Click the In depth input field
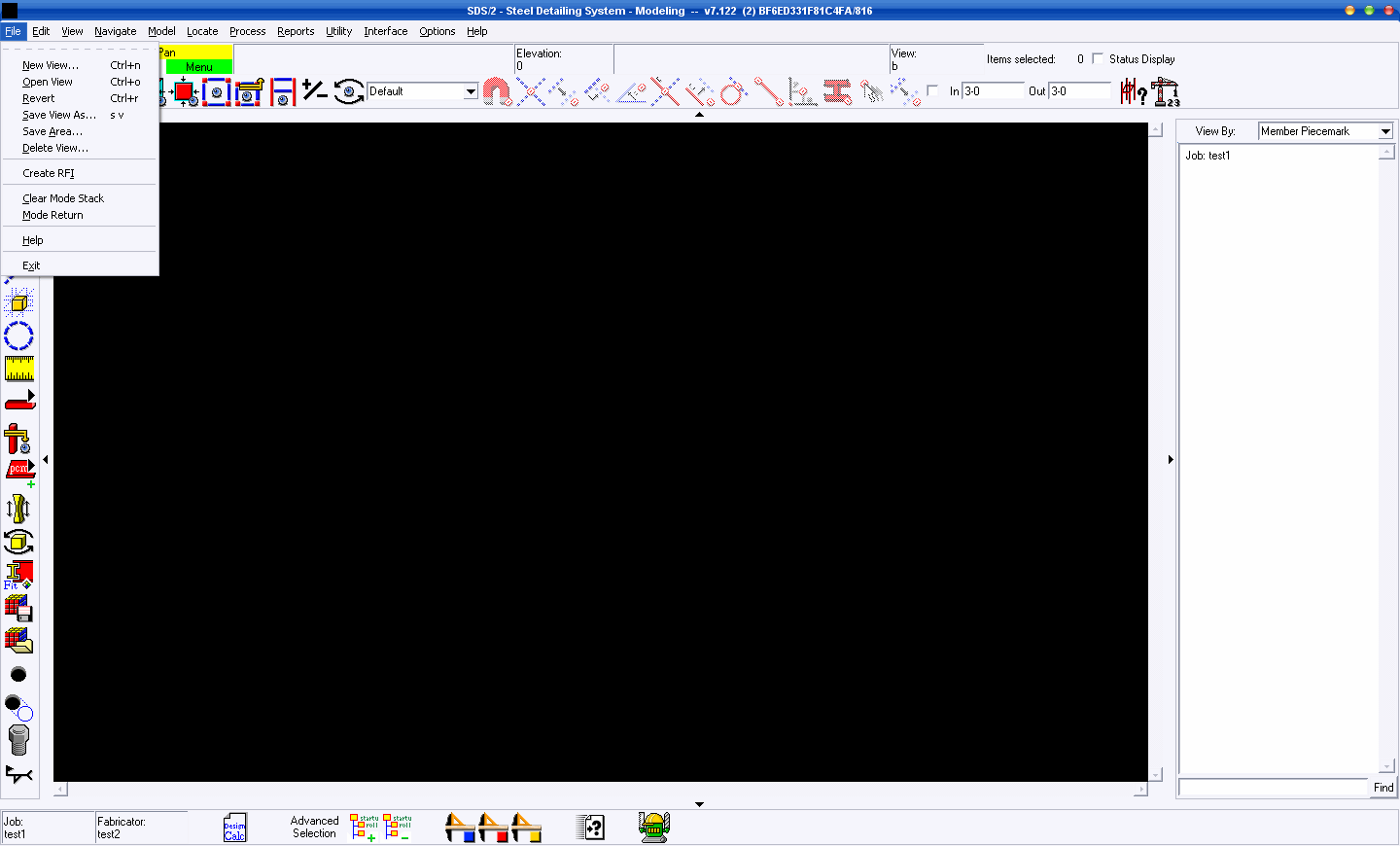 [x=993, y=90]
